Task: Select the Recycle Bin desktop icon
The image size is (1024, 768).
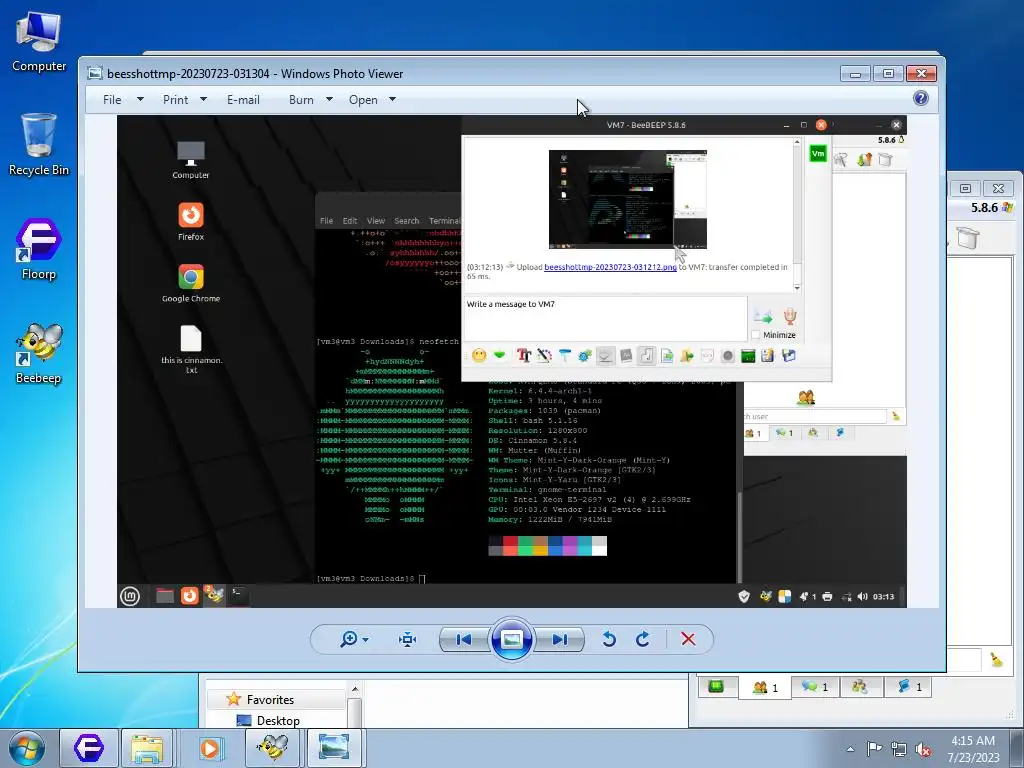Action: click(39, 145)
